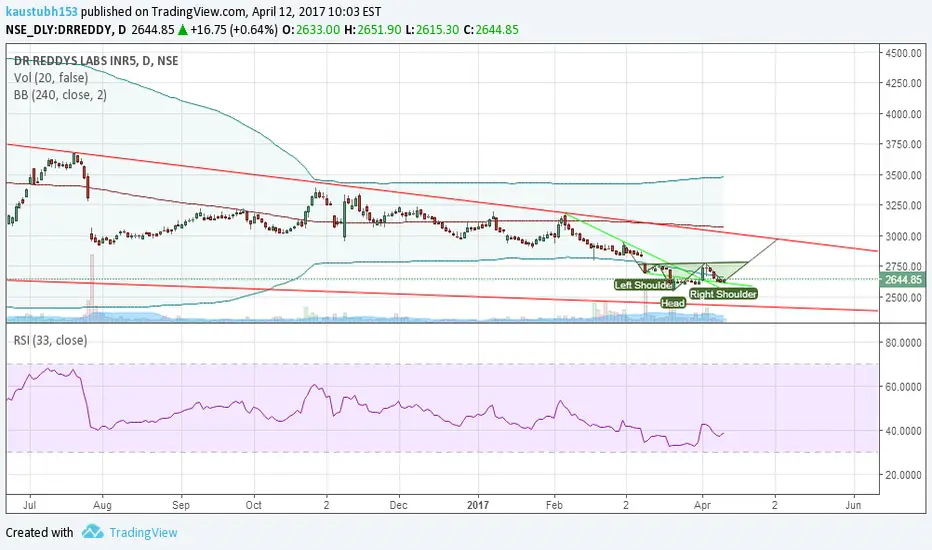Click the green up-arrow change indicator

coord(183,30)
